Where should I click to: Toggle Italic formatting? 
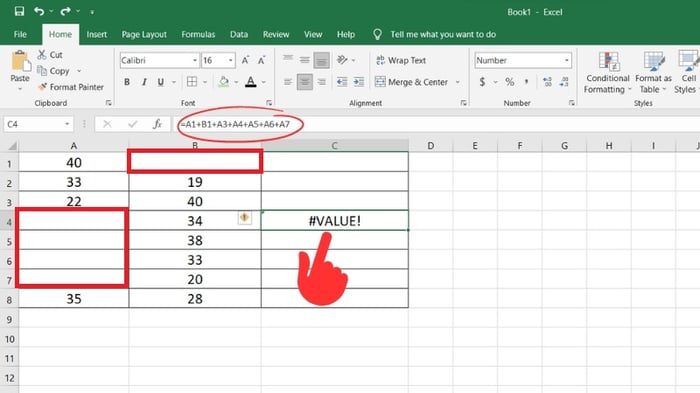tap(144, 82)
